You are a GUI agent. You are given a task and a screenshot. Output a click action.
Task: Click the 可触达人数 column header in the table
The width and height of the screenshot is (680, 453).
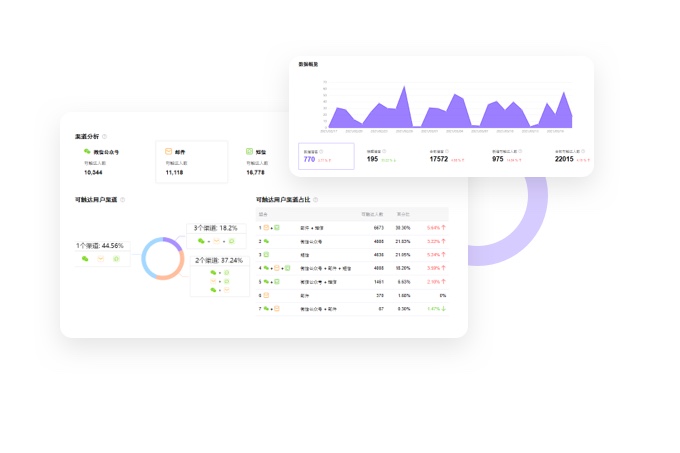pyautogui.click(x=372, y=214)
